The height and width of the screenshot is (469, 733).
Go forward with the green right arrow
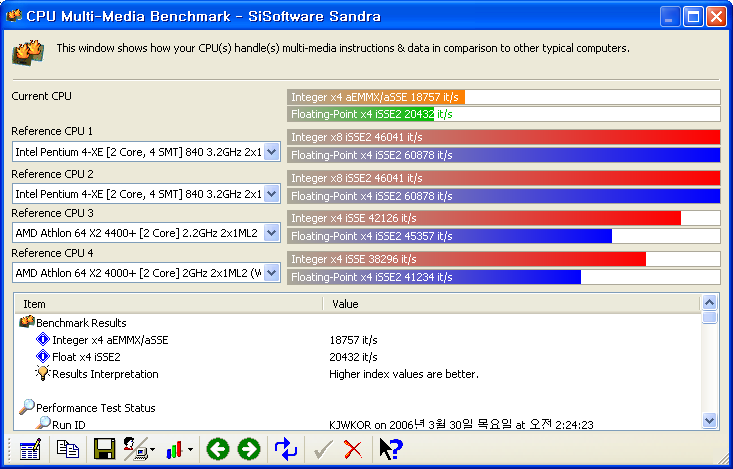pyautogui.click(x=249, y=449)
